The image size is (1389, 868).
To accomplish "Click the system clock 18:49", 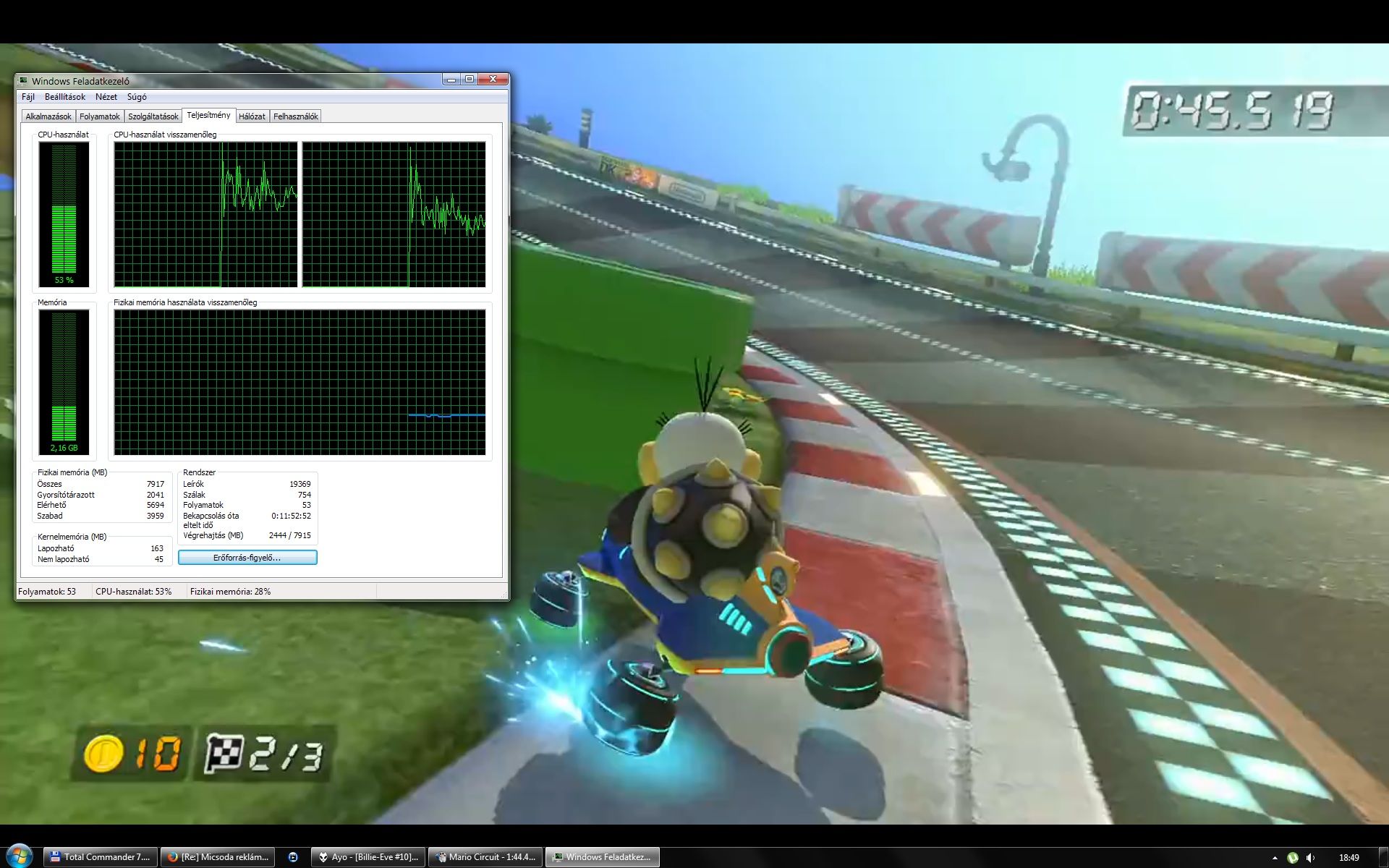I will pyautogui.click(x=1349, y=858).
